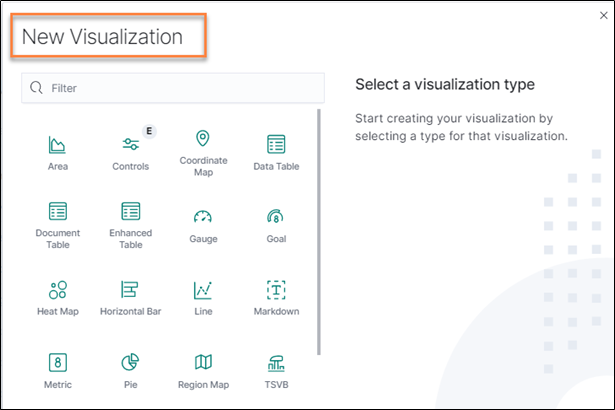Select the Area visualization icon
The width and height of the screenshot is (615, 410).
click(x=57, y=145)
